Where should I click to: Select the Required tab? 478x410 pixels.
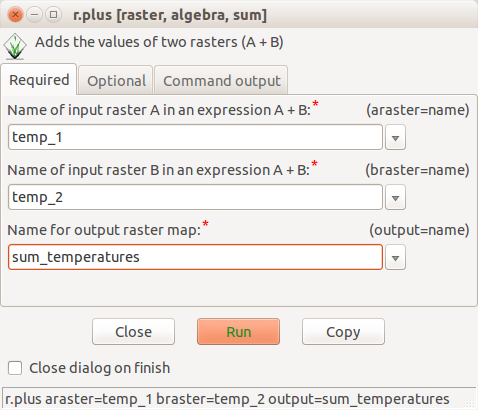pos(39,80)
